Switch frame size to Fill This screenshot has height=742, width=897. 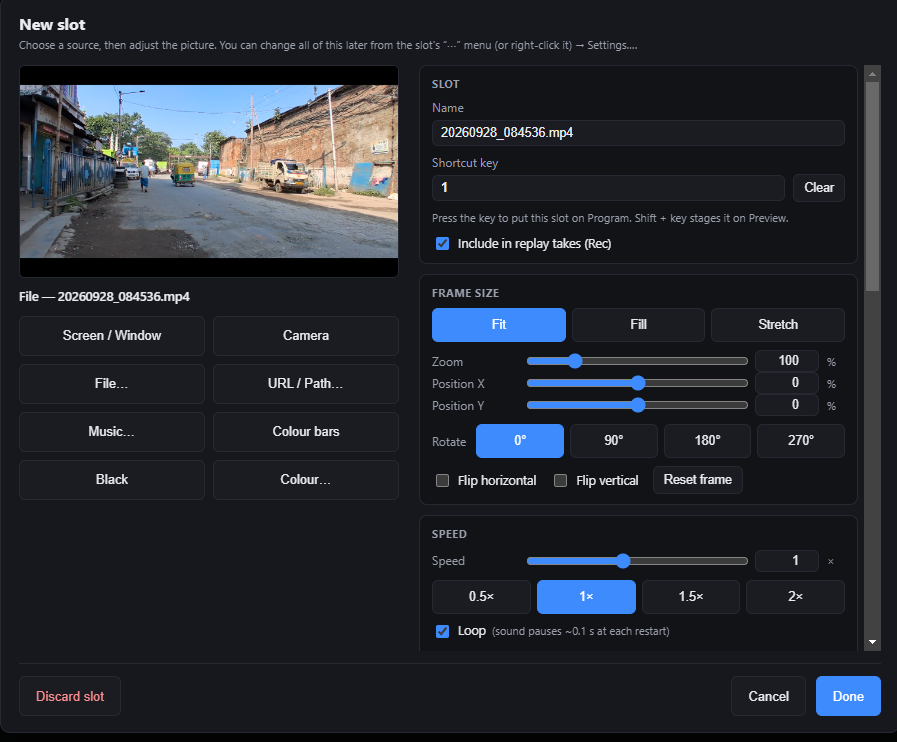tap(638, 325)
